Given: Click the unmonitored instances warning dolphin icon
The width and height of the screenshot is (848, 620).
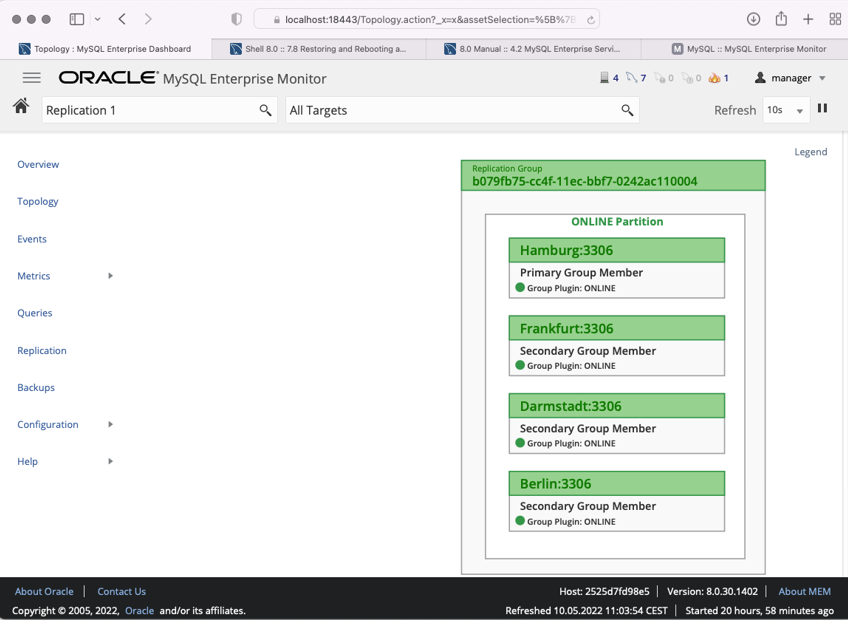Looking at the screenshot, I should point(659,78).
